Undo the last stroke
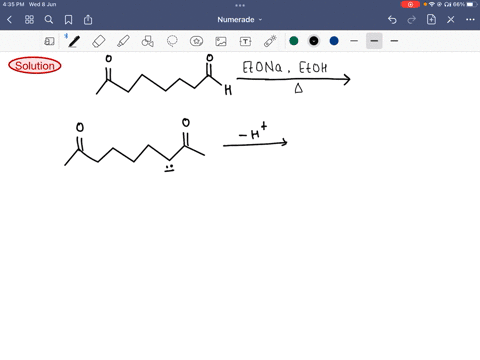 click(x=392, y=20)
